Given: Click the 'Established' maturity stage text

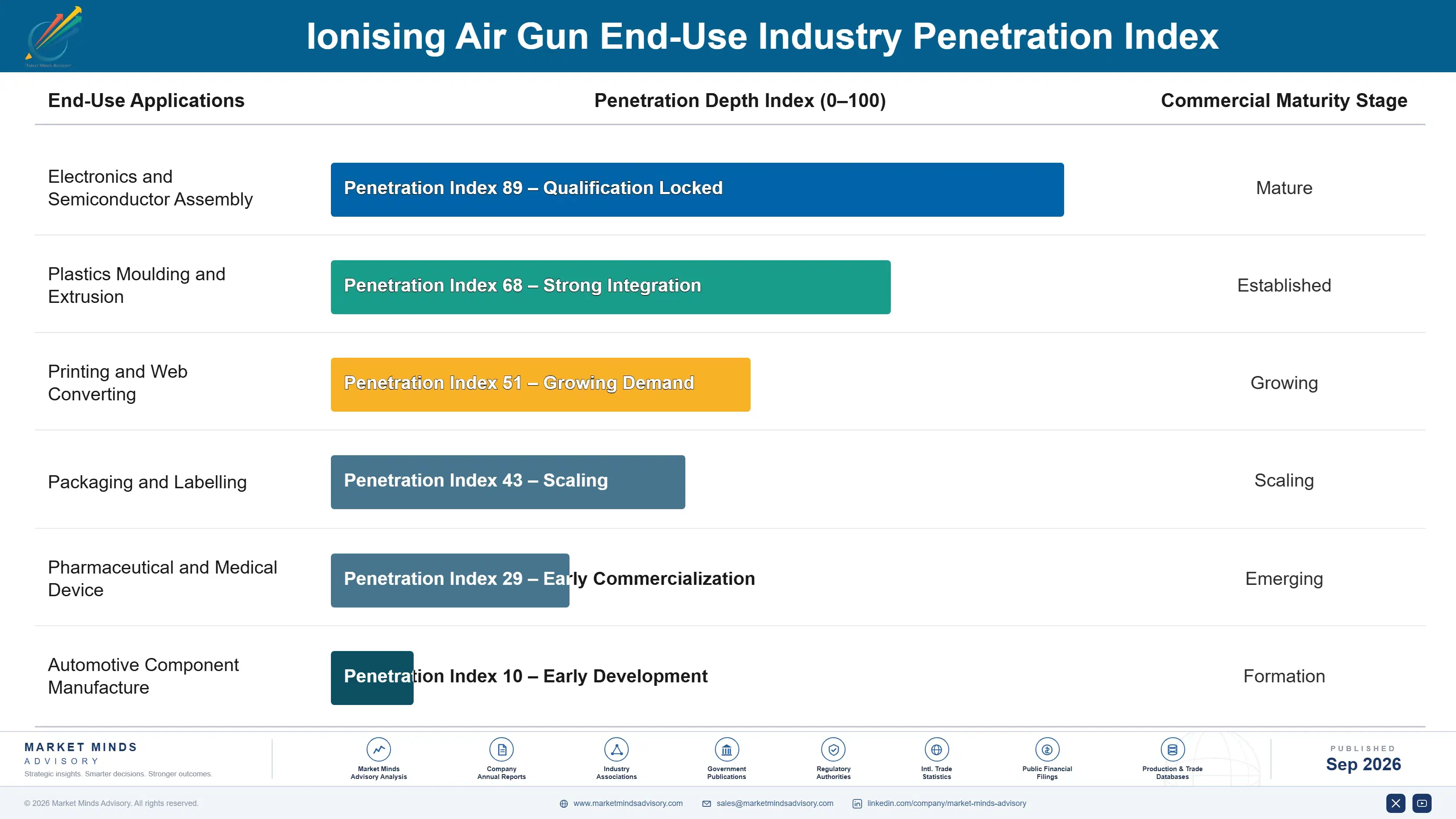Looking at the screenshot, I should [x=1284, y=285].
